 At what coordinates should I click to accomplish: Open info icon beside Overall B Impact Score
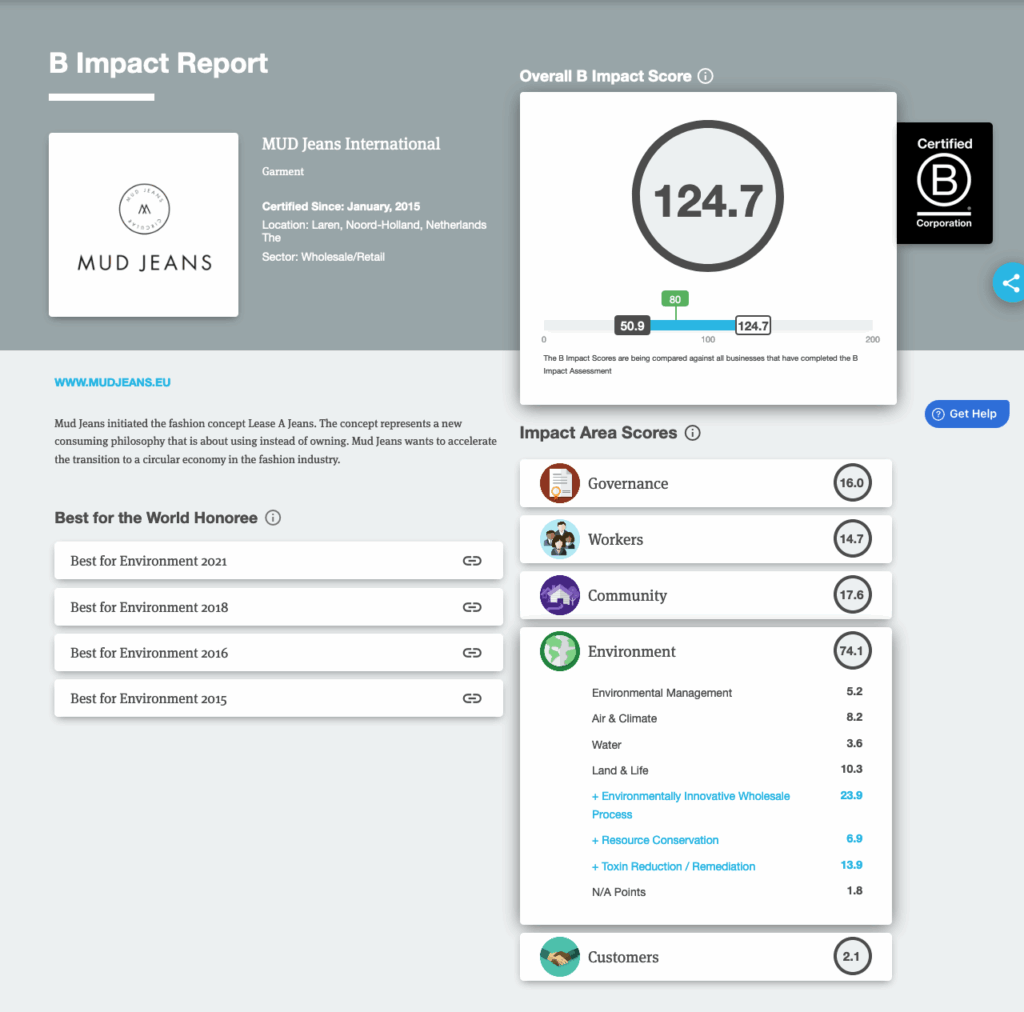pos(705,76)
